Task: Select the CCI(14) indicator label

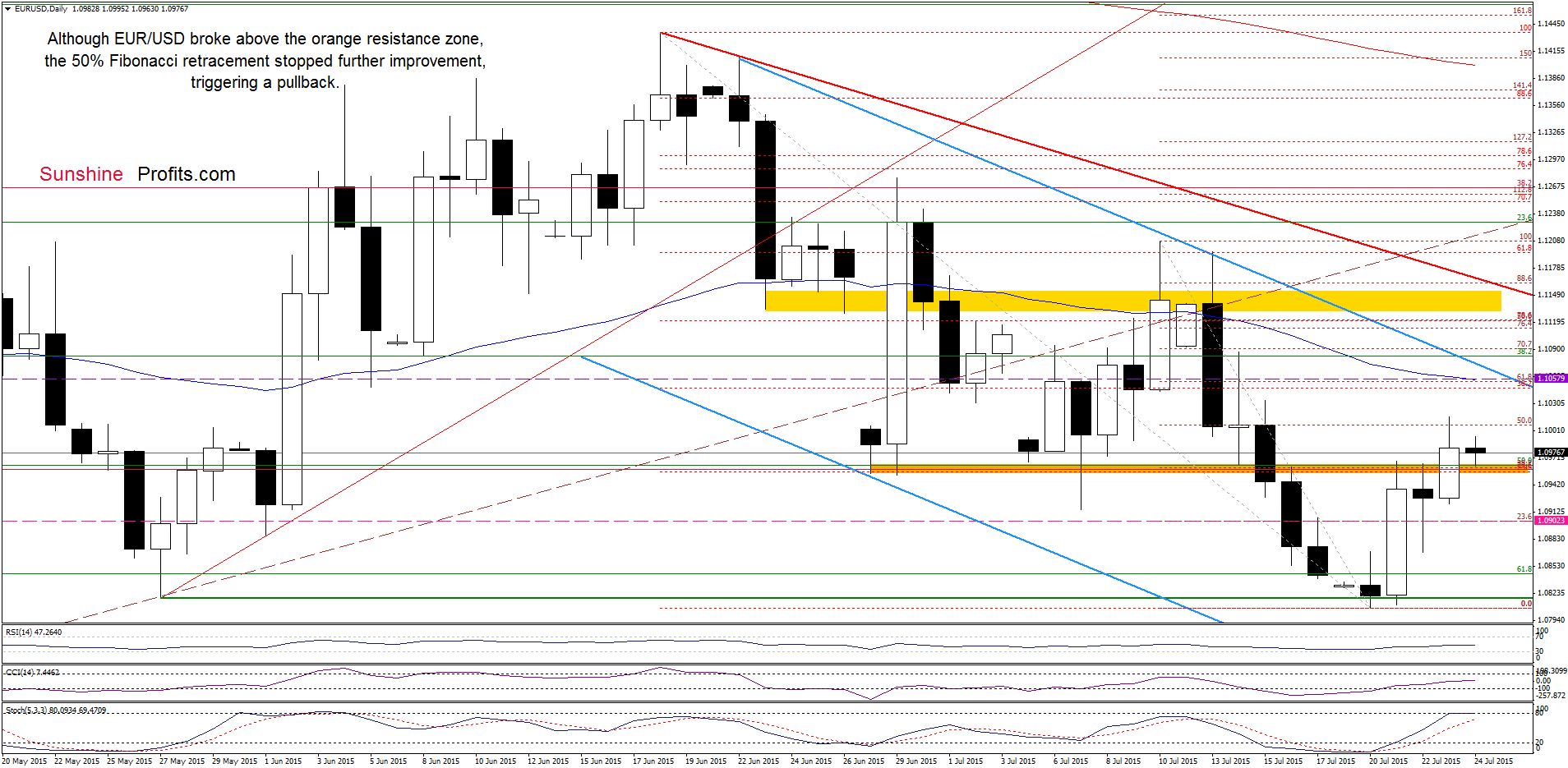Action: point(33,672)
